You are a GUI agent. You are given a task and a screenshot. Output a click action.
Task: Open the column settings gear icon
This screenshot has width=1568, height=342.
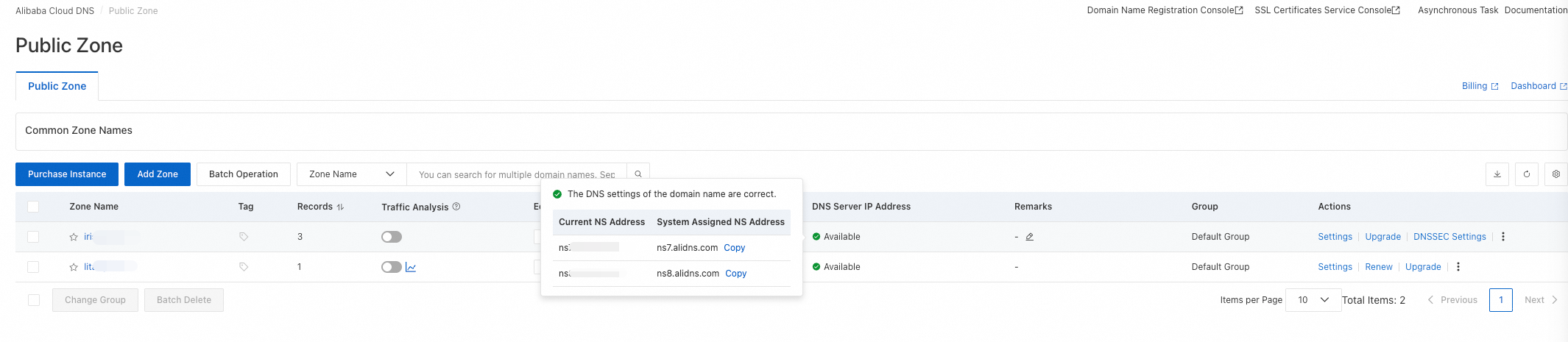coord(1555,174)
